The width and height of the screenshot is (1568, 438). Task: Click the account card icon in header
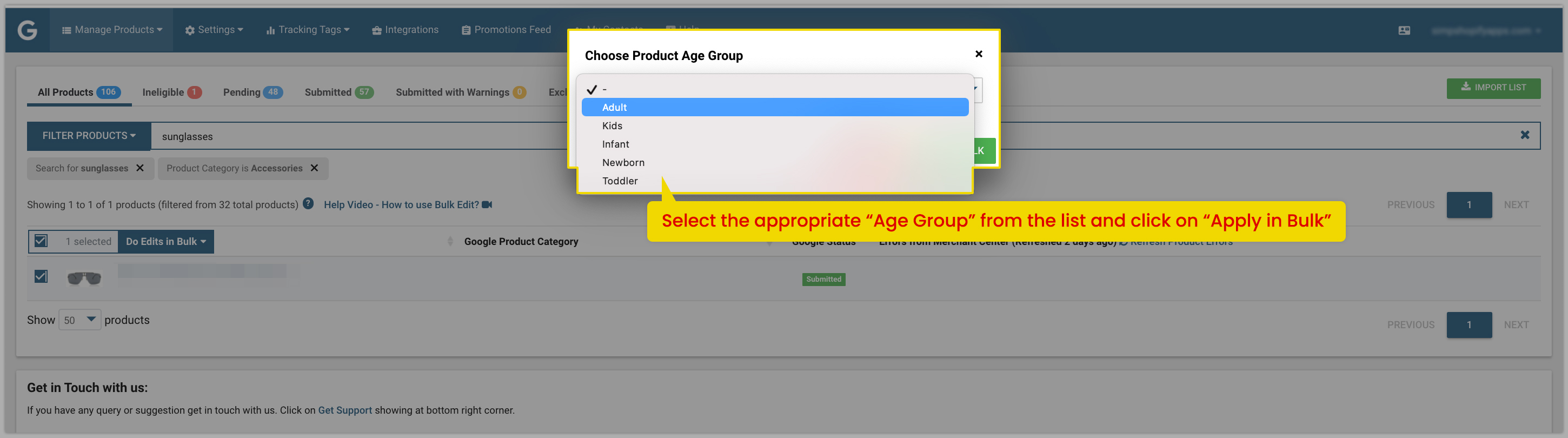point(1404,30)
